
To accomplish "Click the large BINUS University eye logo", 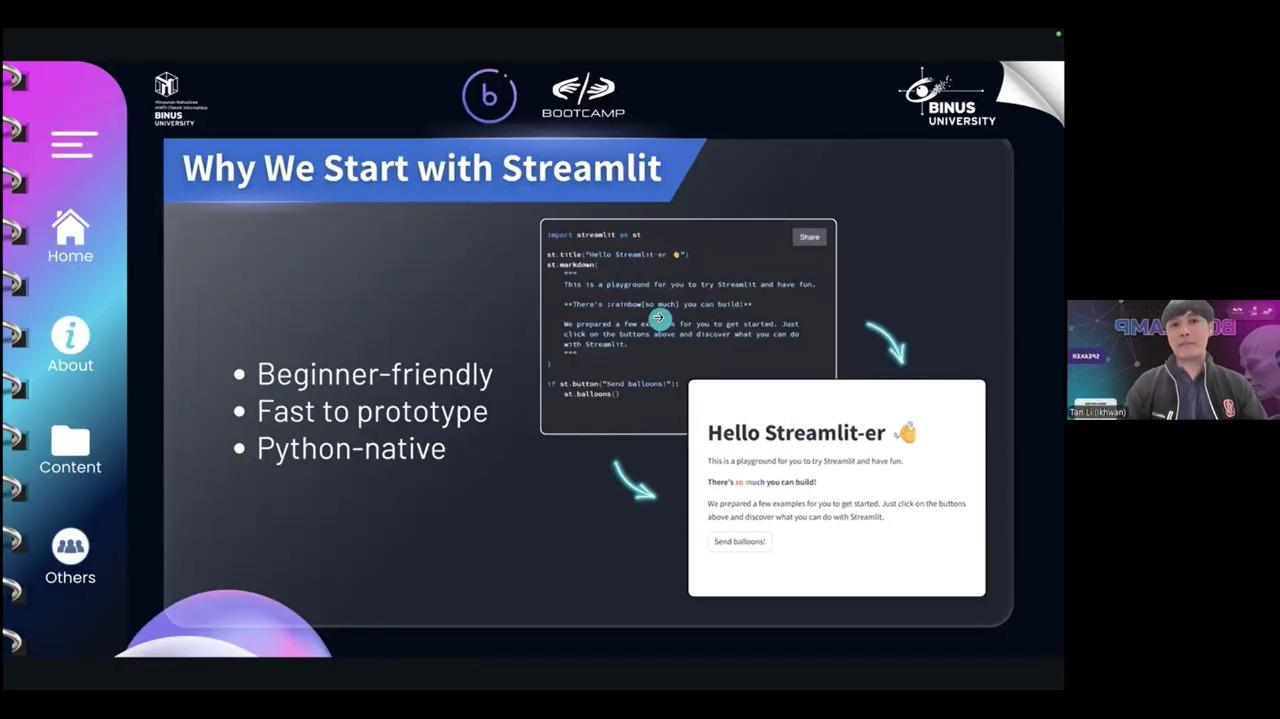I will [946, 98].
